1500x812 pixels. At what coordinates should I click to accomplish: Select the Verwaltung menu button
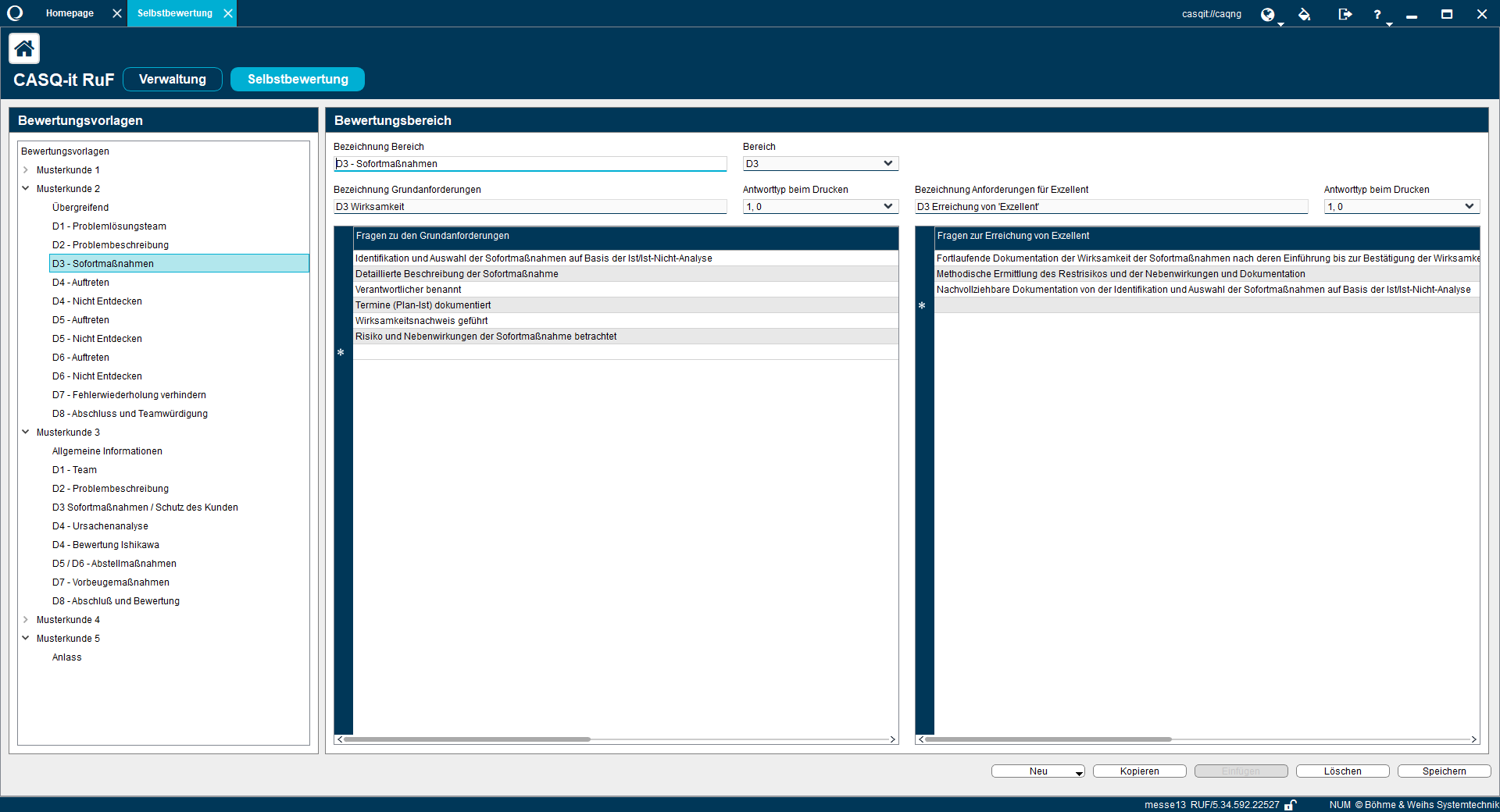173,79
